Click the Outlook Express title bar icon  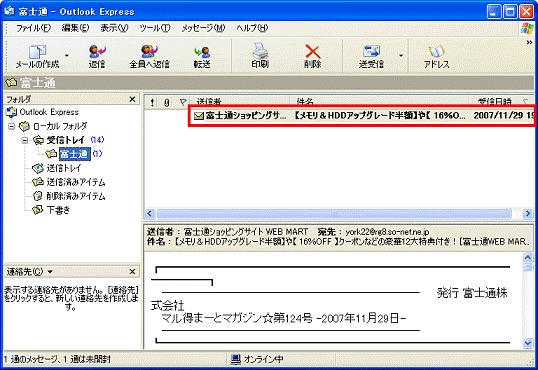[x=9, y=11]
